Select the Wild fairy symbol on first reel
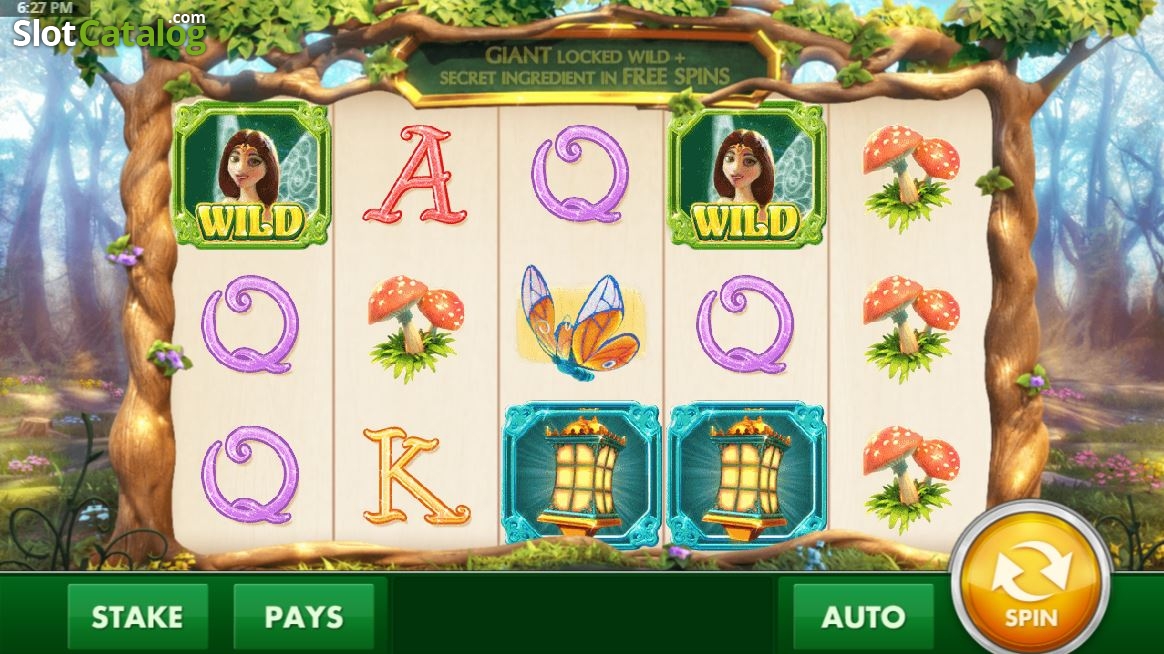This screenshot has width=1164, height=654. tap(251, 174)
